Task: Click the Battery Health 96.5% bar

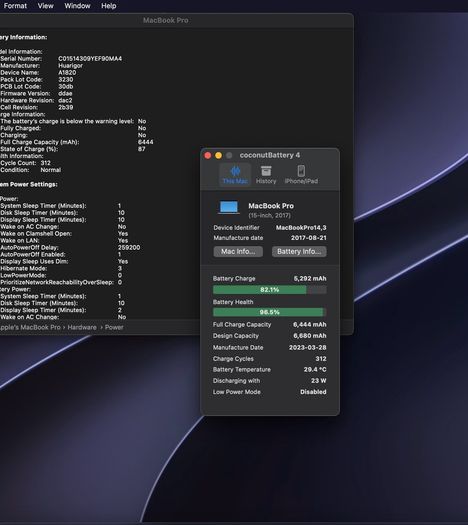Action: pyautogui.click(x=269, y=312)
